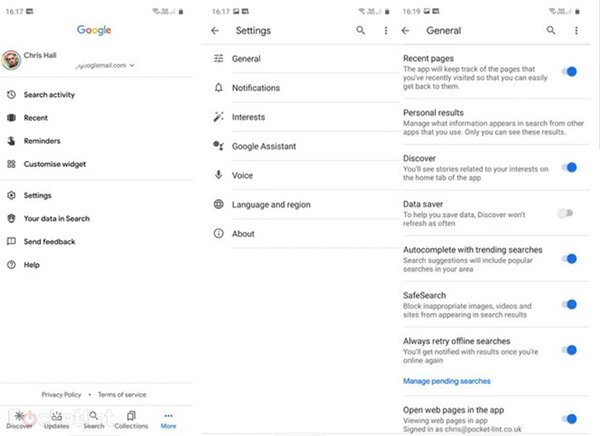Open the Collections bottom tab
The image size is (600, 436).
131,420
